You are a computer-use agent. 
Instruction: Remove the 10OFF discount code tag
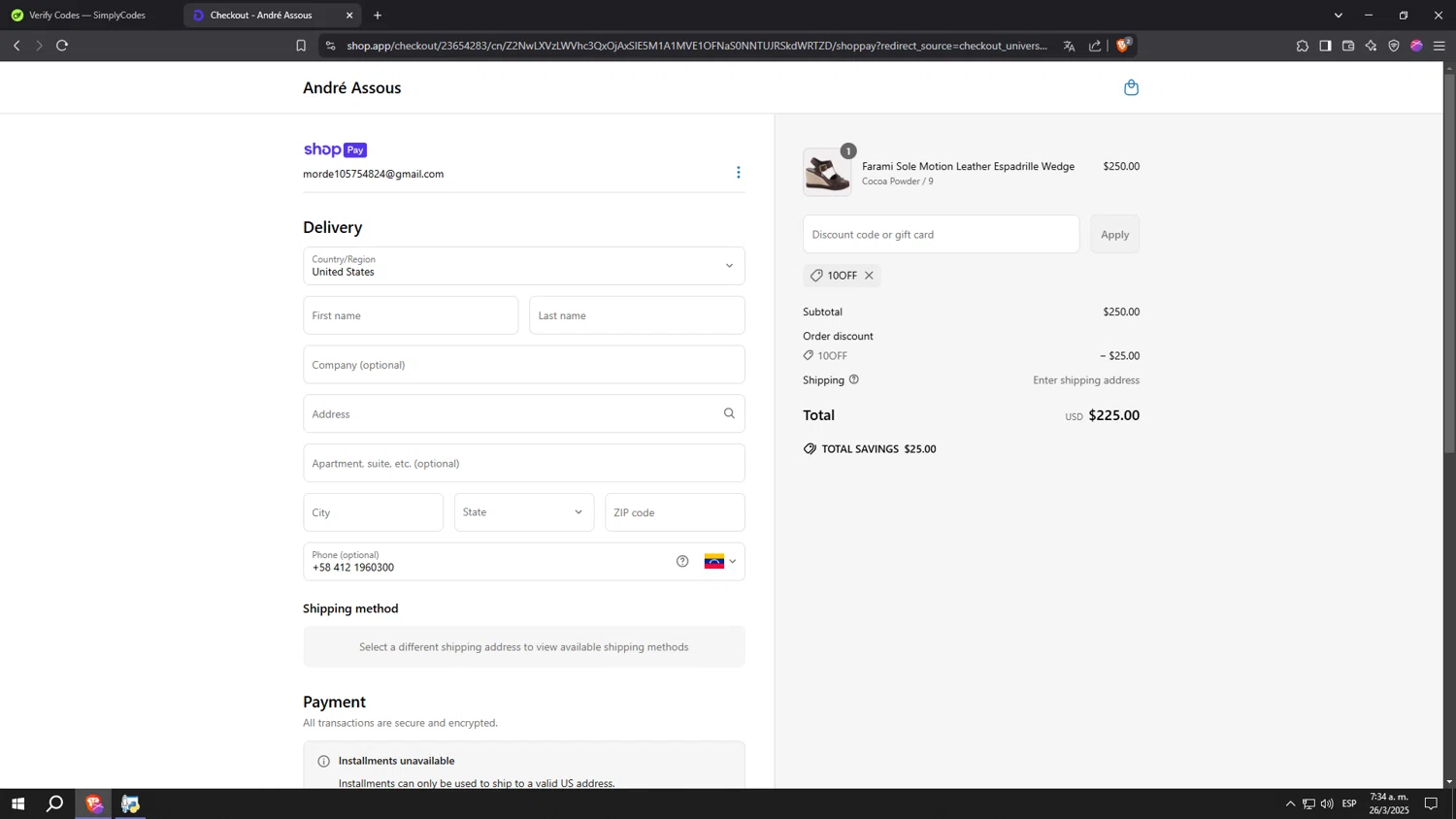click(x=869, y=276)
